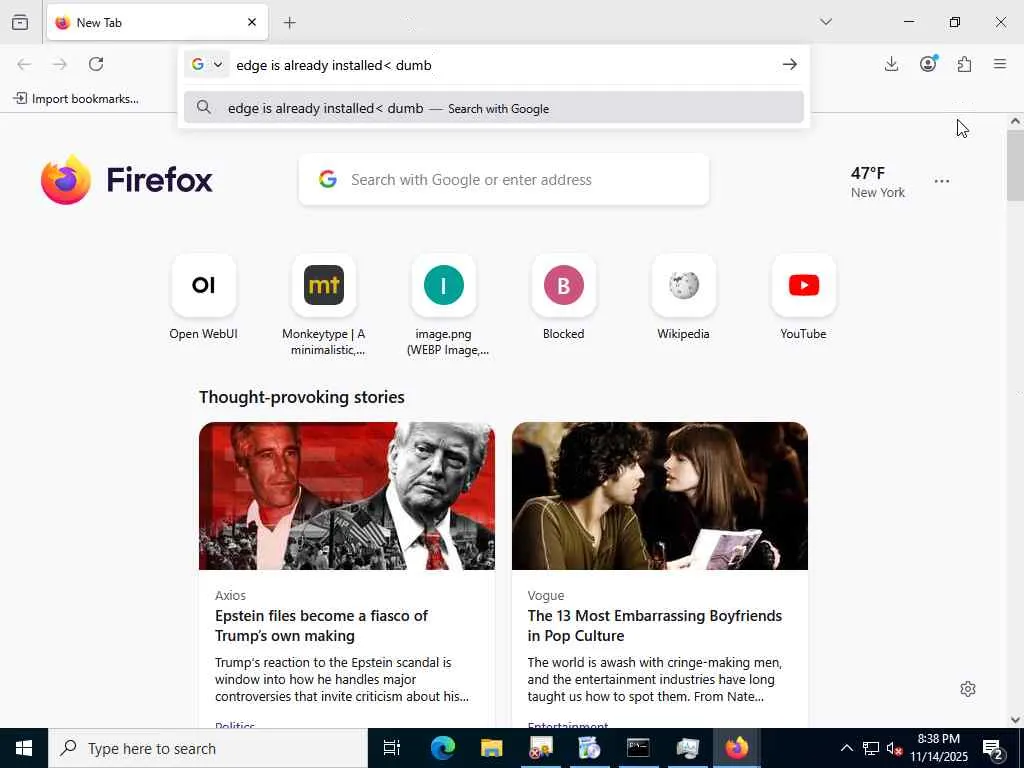
Task: Focus the 'Search with Google or enter address' box
Action: tap(504, 180)
